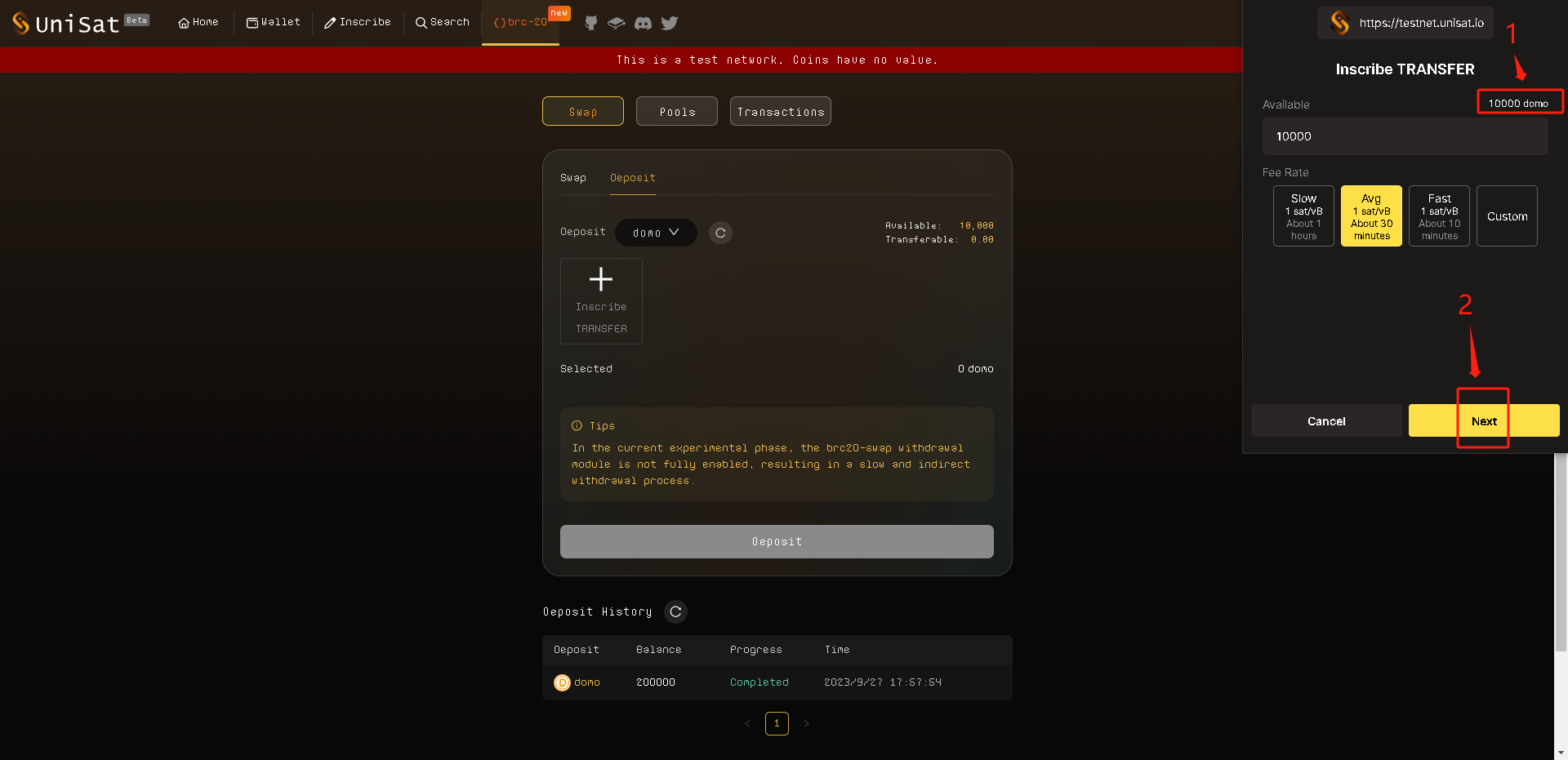Open the Twitter bird icon
The image size is (1568, 760).
tap(670, 23)
